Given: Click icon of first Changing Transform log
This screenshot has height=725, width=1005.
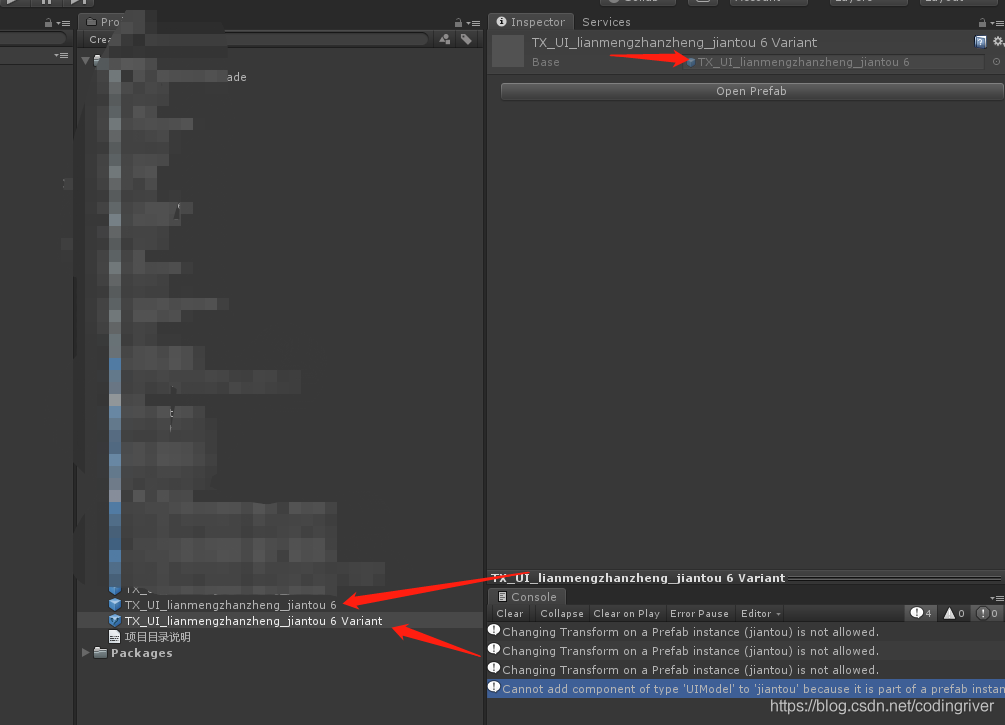Looking at the screenshot, I should click(x=494, y=630).
